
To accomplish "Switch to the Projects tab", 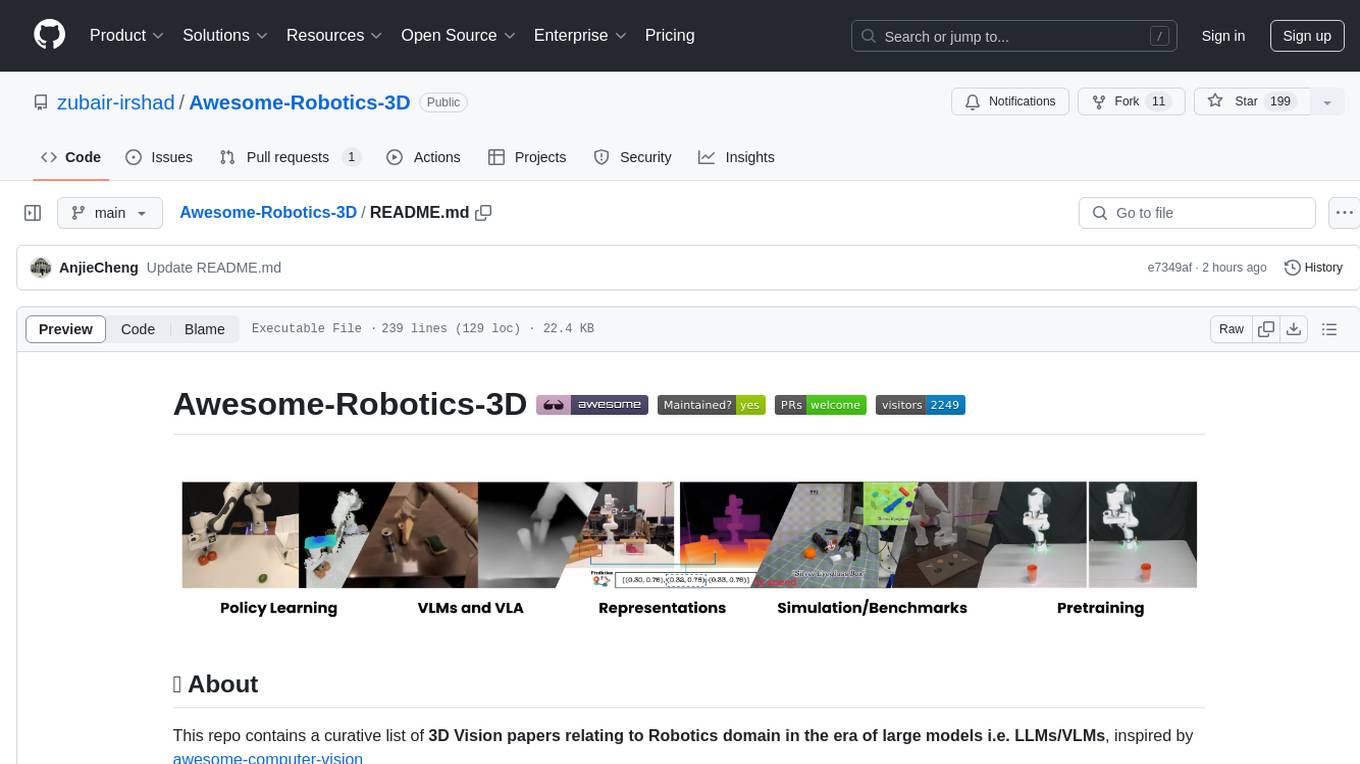I will pos(527,157).
